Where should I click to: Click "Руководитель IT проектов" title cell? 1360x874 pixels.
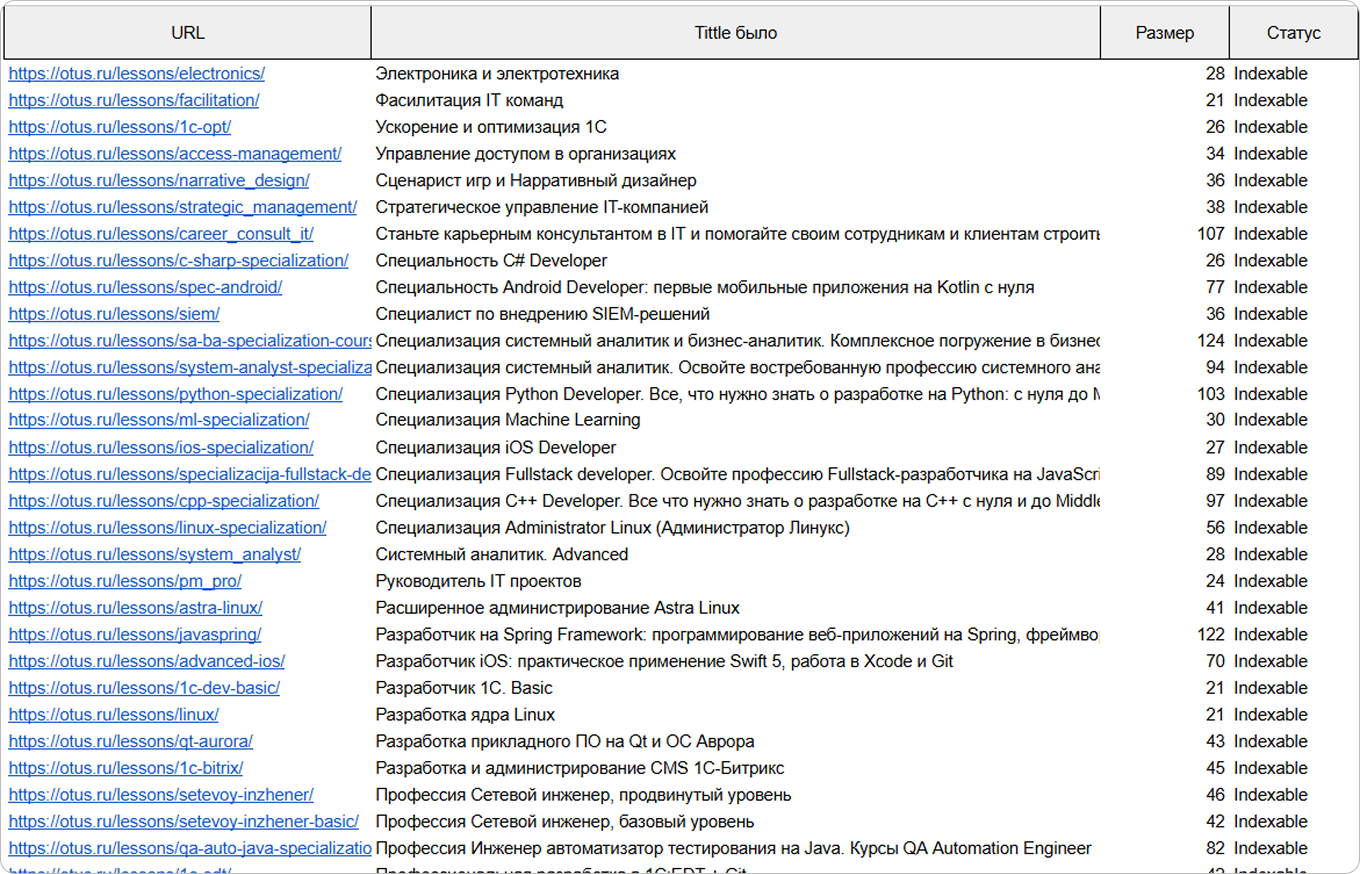pos(478,581)
